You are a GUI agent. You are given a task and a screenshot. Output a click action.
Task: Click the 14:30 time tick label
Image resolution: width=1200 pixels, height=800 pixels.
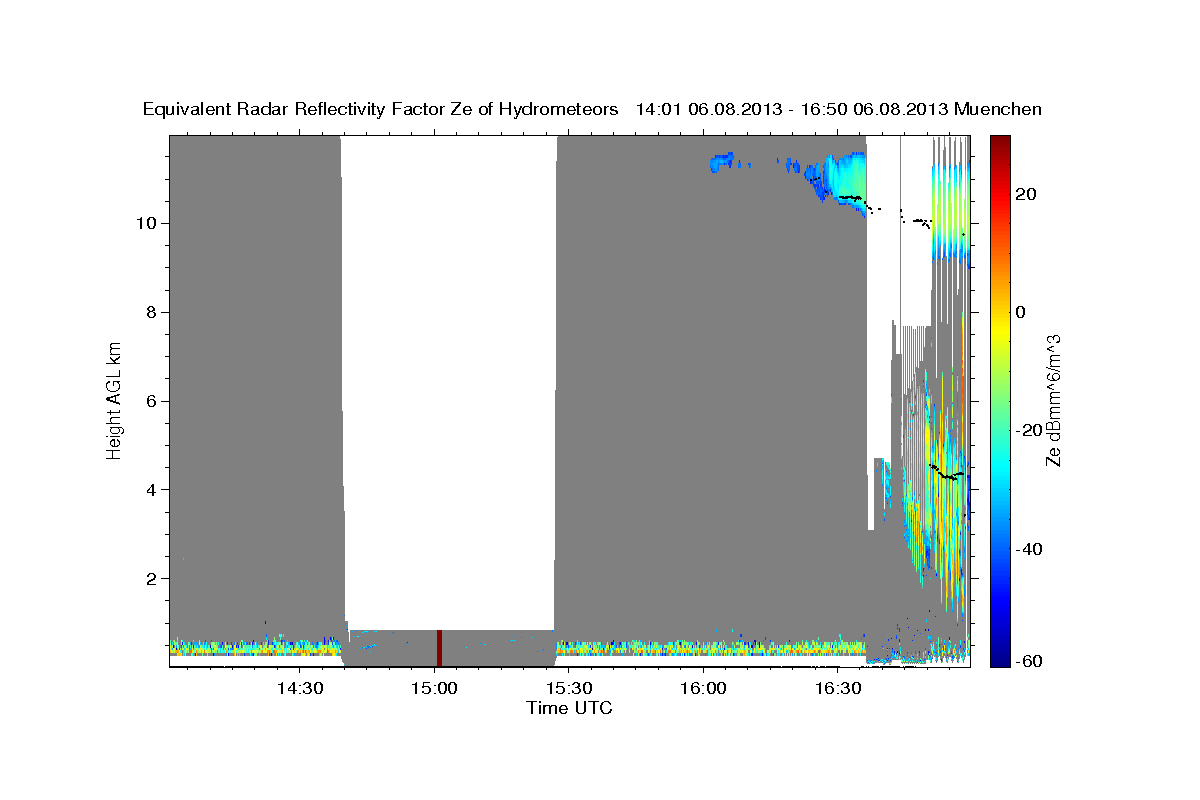coord(299,689)
